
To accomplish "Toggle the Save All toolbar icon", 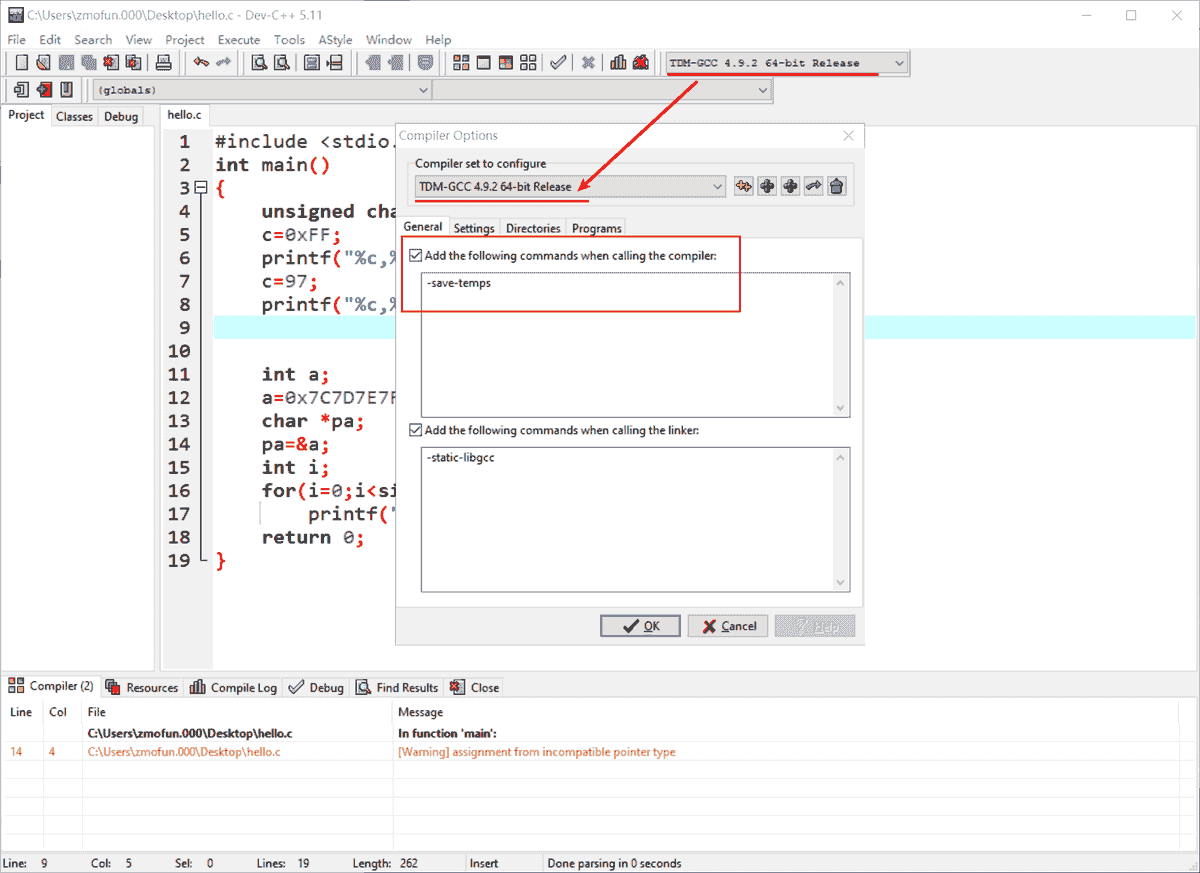I will click(x=86, y=62).
